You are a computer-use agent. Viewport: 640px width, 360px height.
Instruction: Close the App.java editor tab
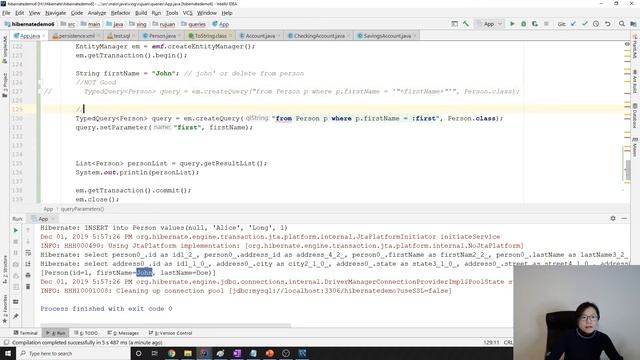[44, 36]
